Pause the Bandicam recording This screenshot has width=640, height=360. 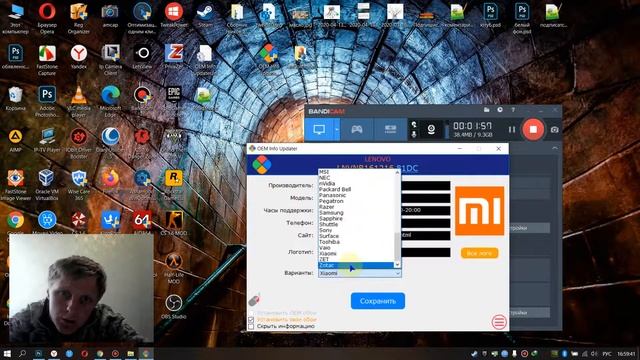click(x=512, y=130)
